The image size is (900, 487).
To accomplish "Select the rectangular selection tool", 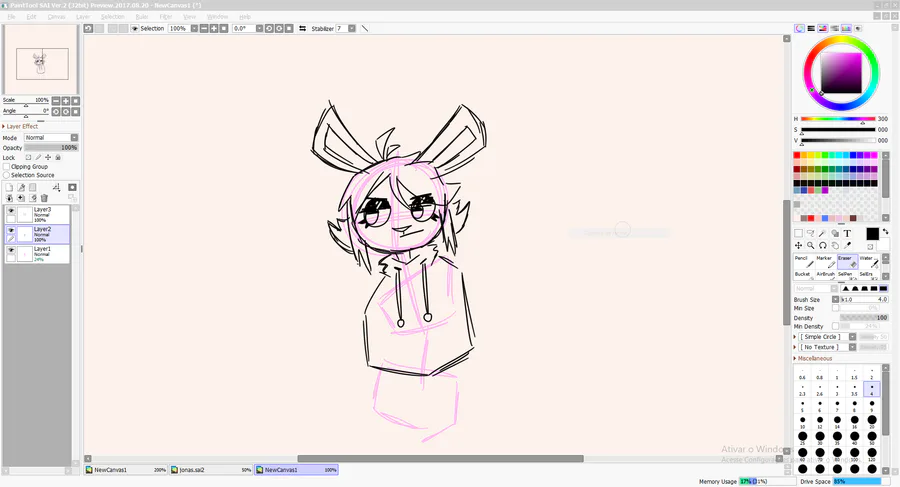I will (x=798, y=233).
